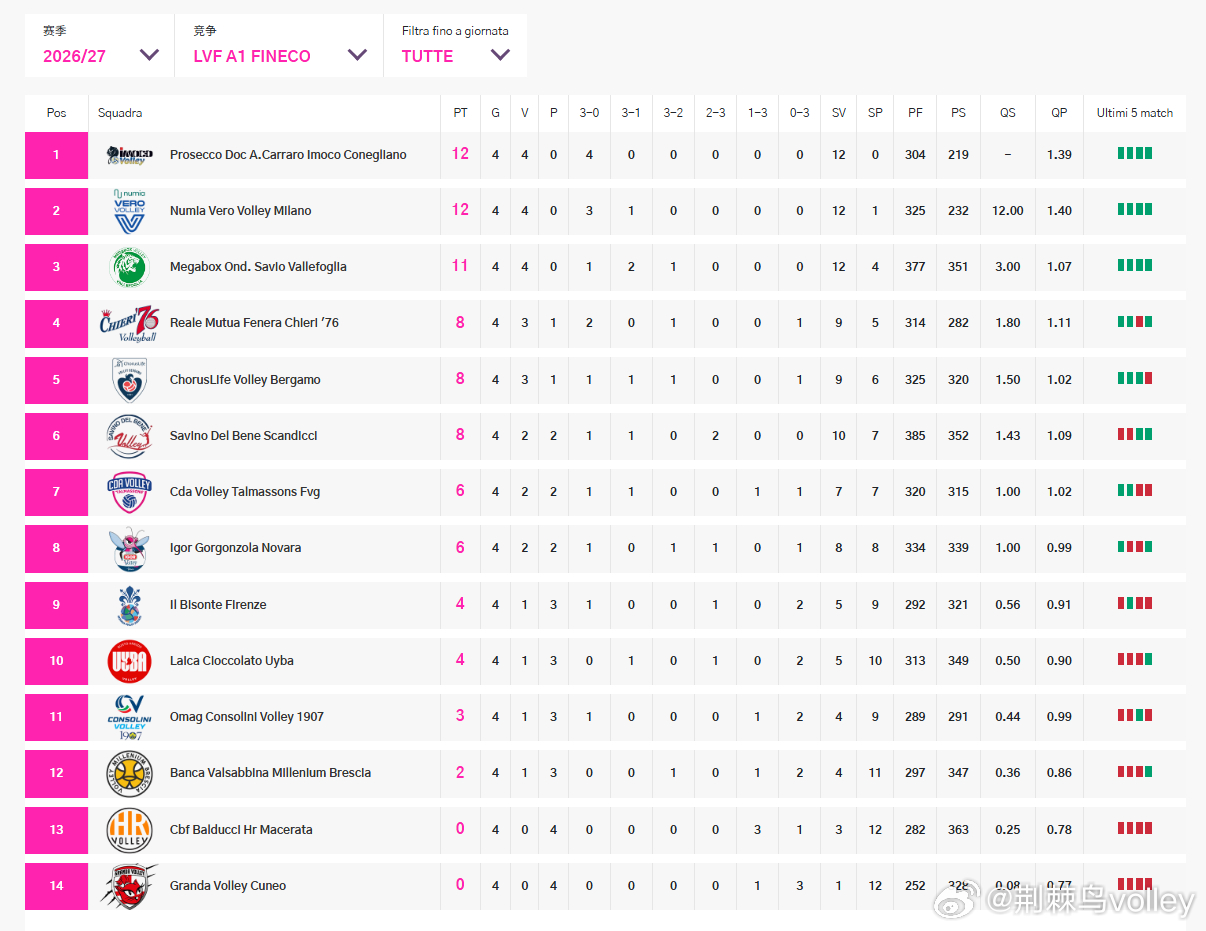Open the TUTTE giornata filter dropdown
Viewport: 1206px width, 931px height.
pyautogui.click(x=455, y=46)
